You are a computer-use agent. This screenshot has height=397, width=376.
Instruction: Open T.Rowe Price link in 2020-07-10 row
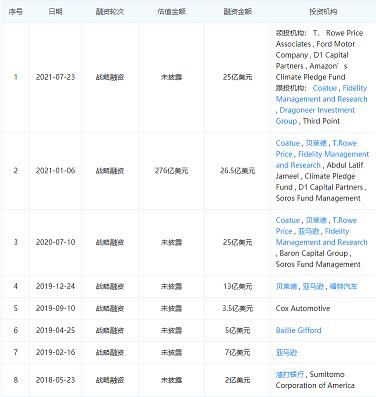pos(316,225)
